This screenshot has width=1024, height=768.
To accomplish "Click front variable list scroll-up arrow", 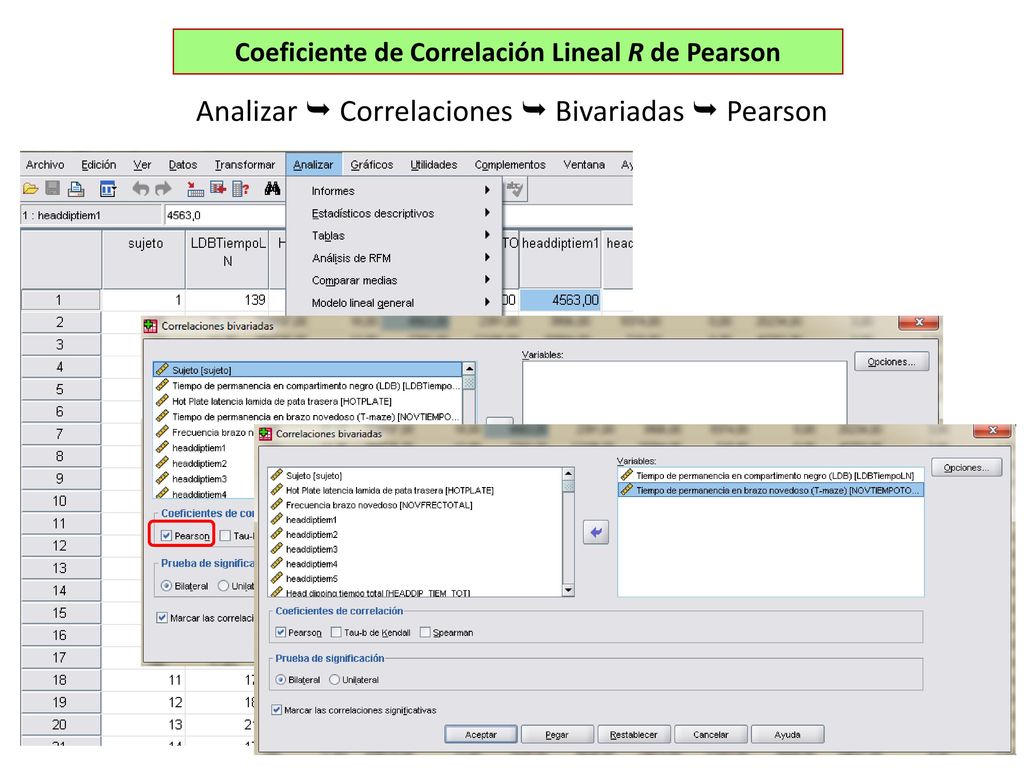I will coord(568,473).
